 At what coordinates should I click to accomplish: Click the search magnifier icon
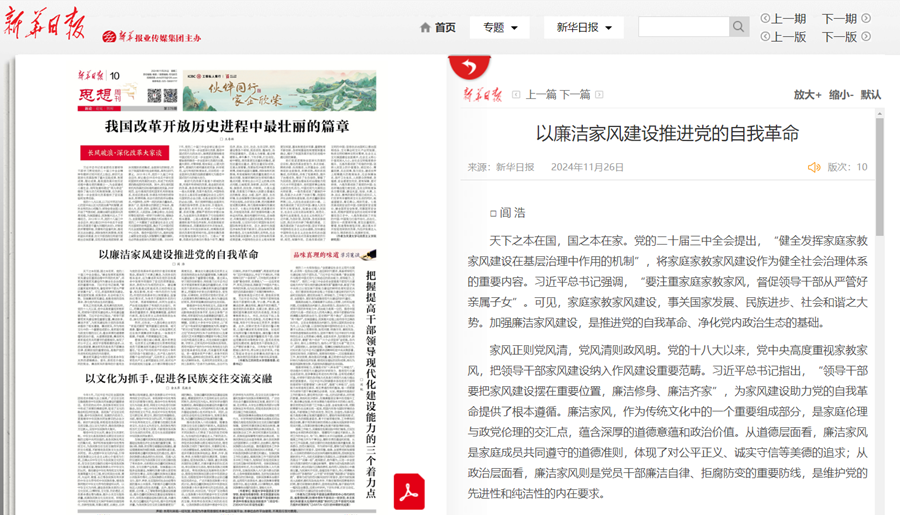(738, 27)
